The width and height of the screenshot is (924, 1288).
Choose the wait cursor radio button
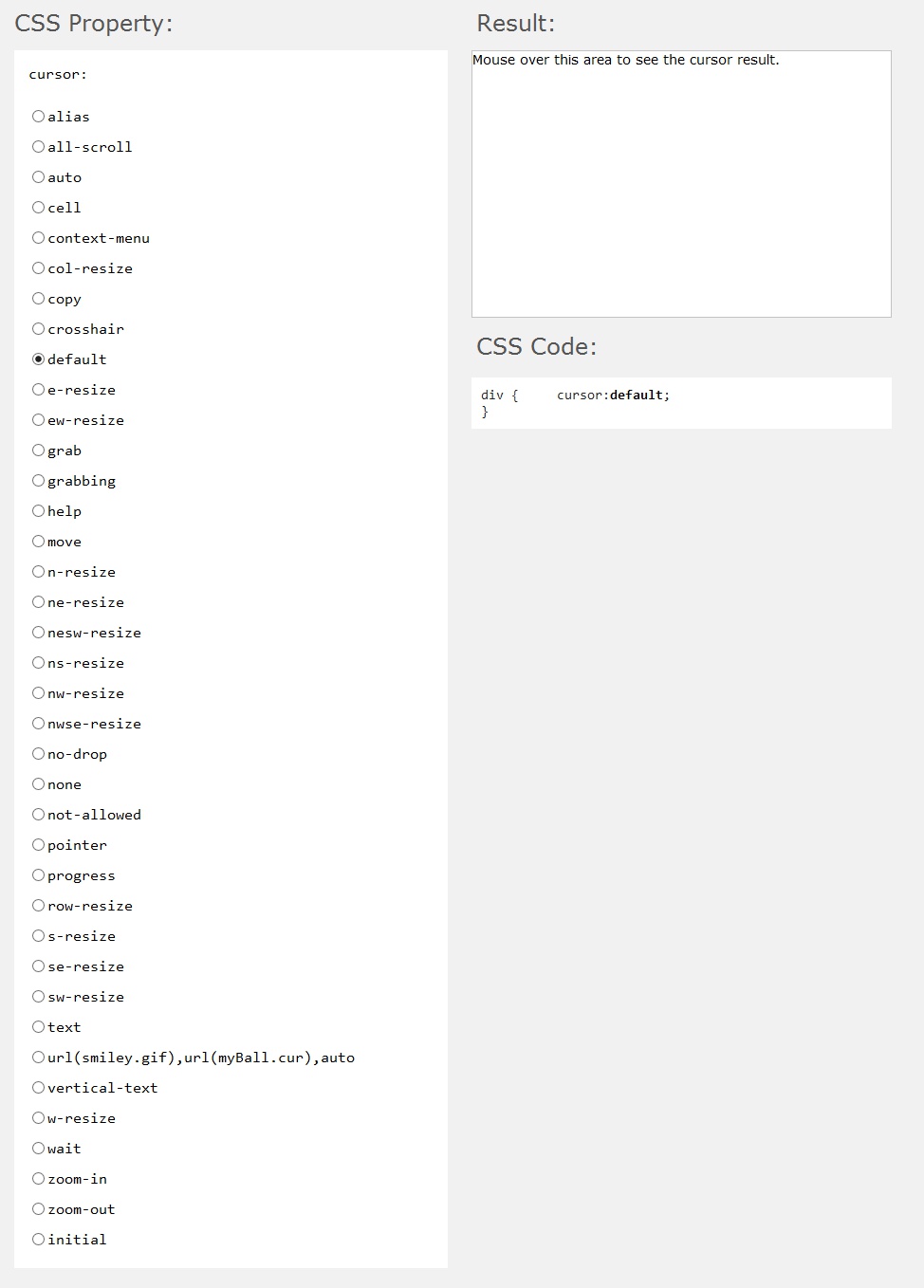pos(39,1149)
